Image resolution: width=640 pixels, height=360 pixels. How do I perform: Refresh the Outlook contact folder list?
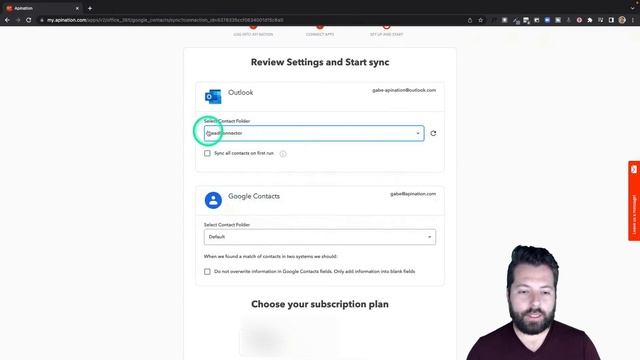433,133
